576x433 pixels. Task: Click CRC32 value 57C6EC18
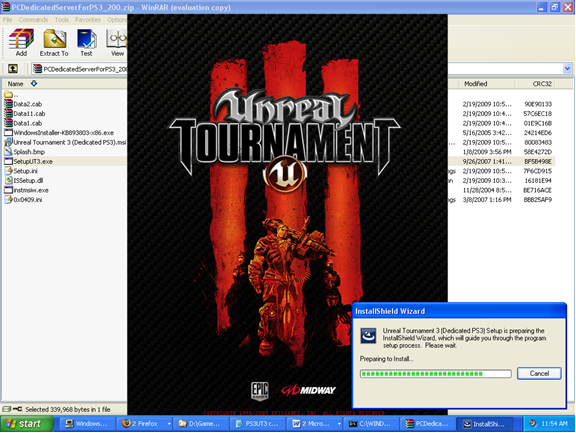coord(538,113)
